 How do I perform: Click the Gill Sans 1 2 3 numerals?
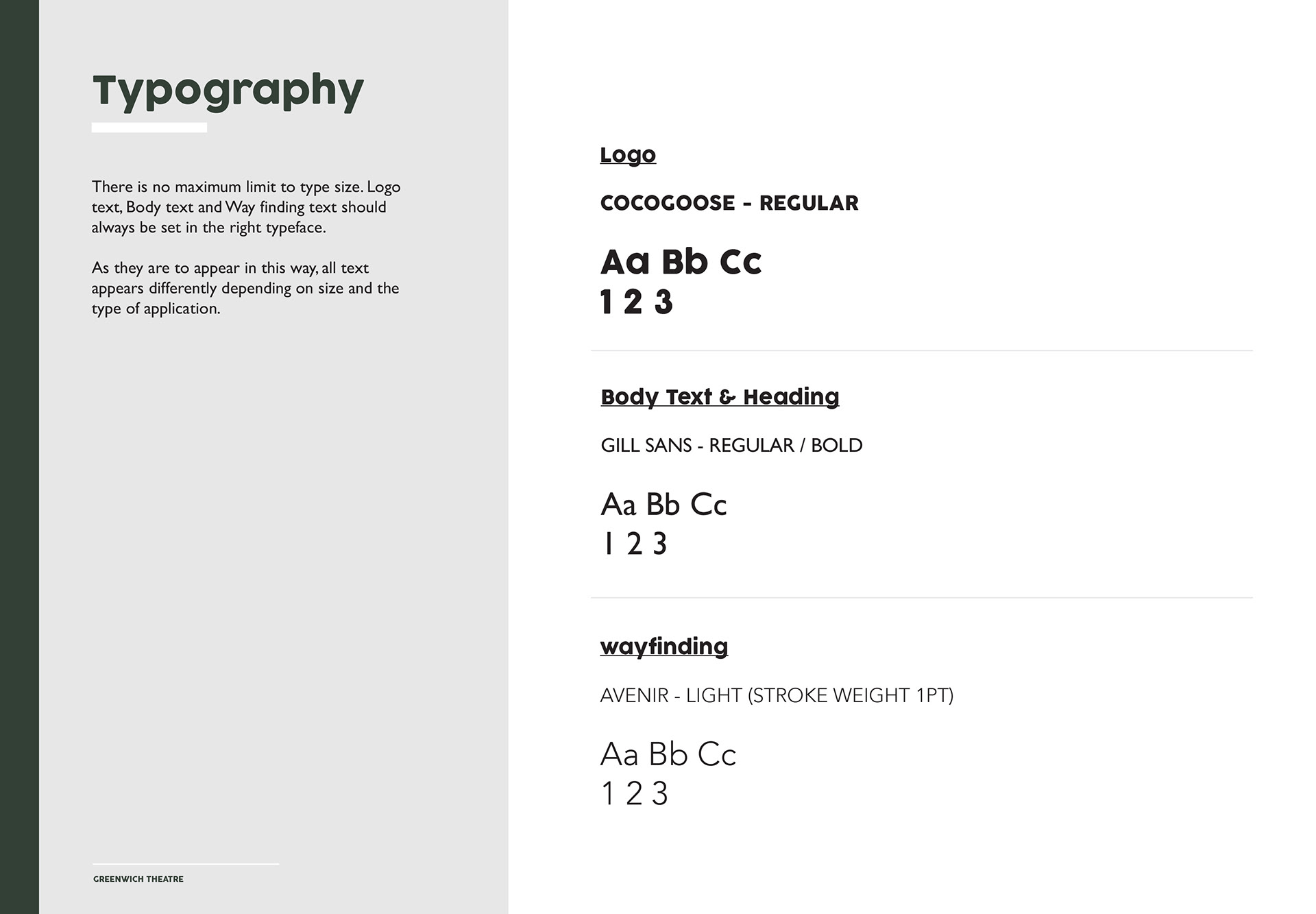pyautogui.click(x=634, y=544)
